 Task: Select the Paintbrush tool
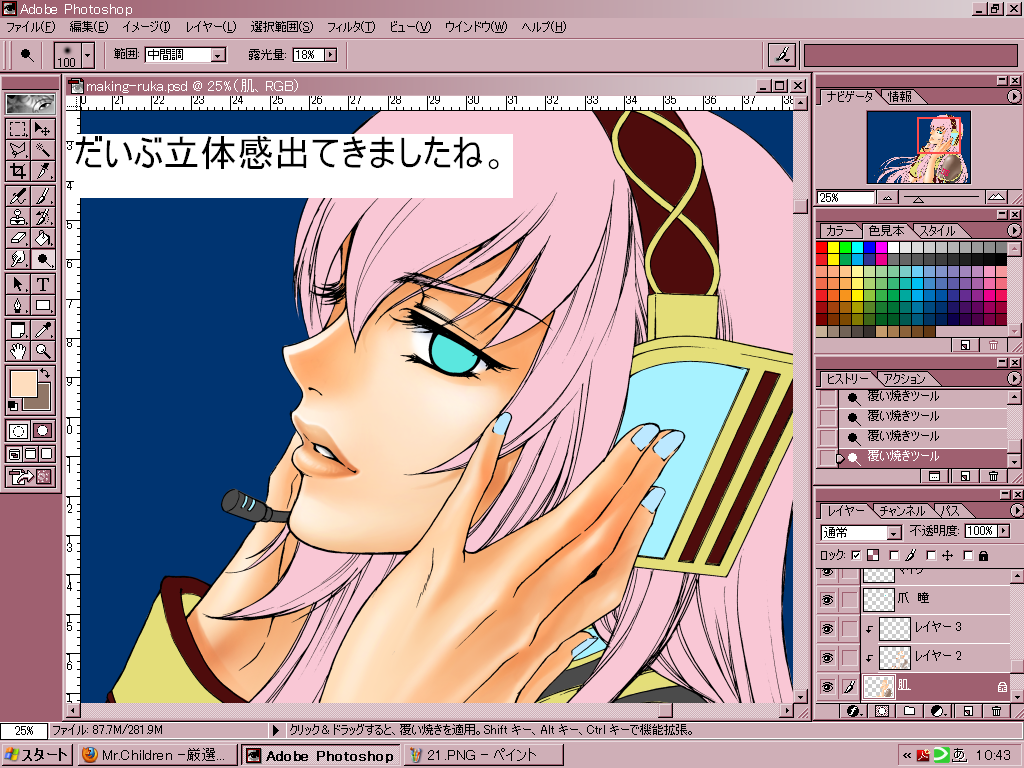pos(42,195)
